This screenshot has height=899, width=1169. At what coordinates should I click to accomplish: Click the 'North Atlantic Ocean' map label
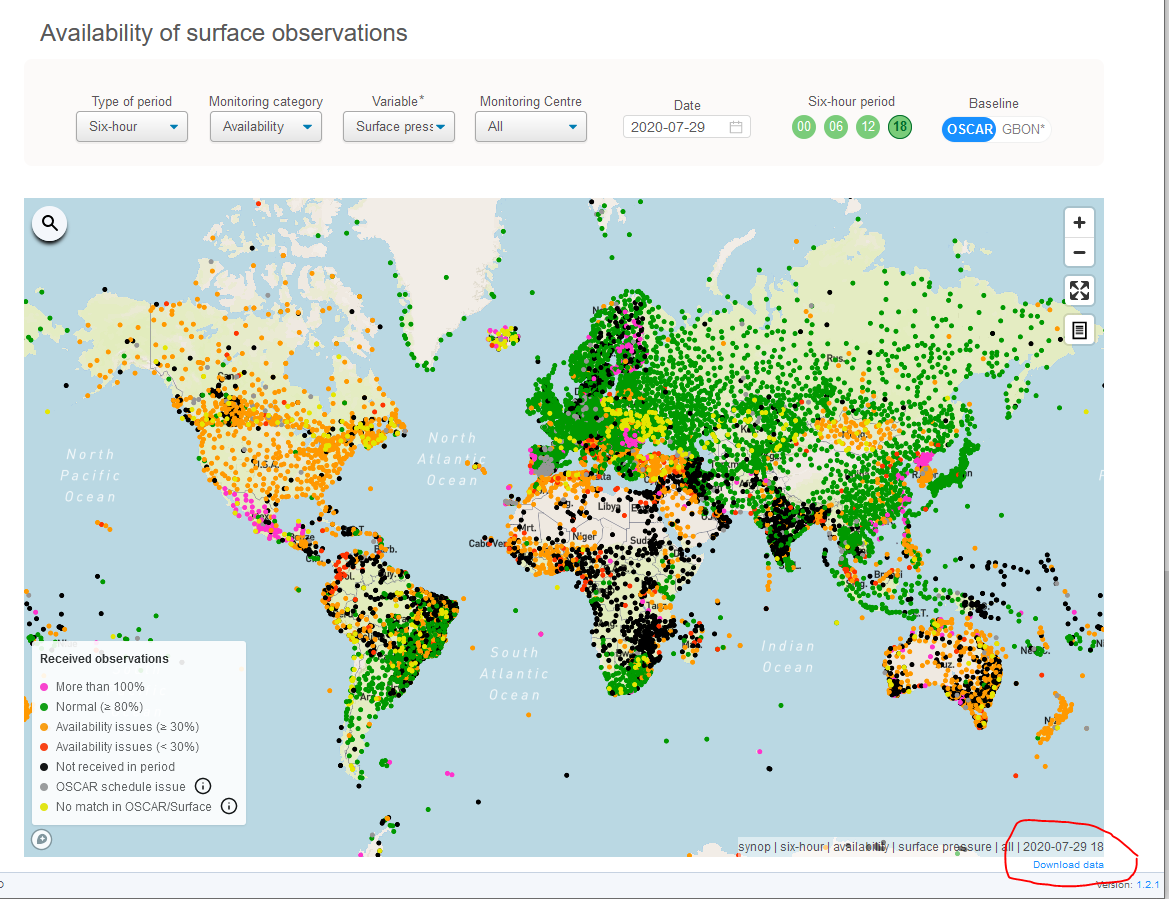pos(452,459)
